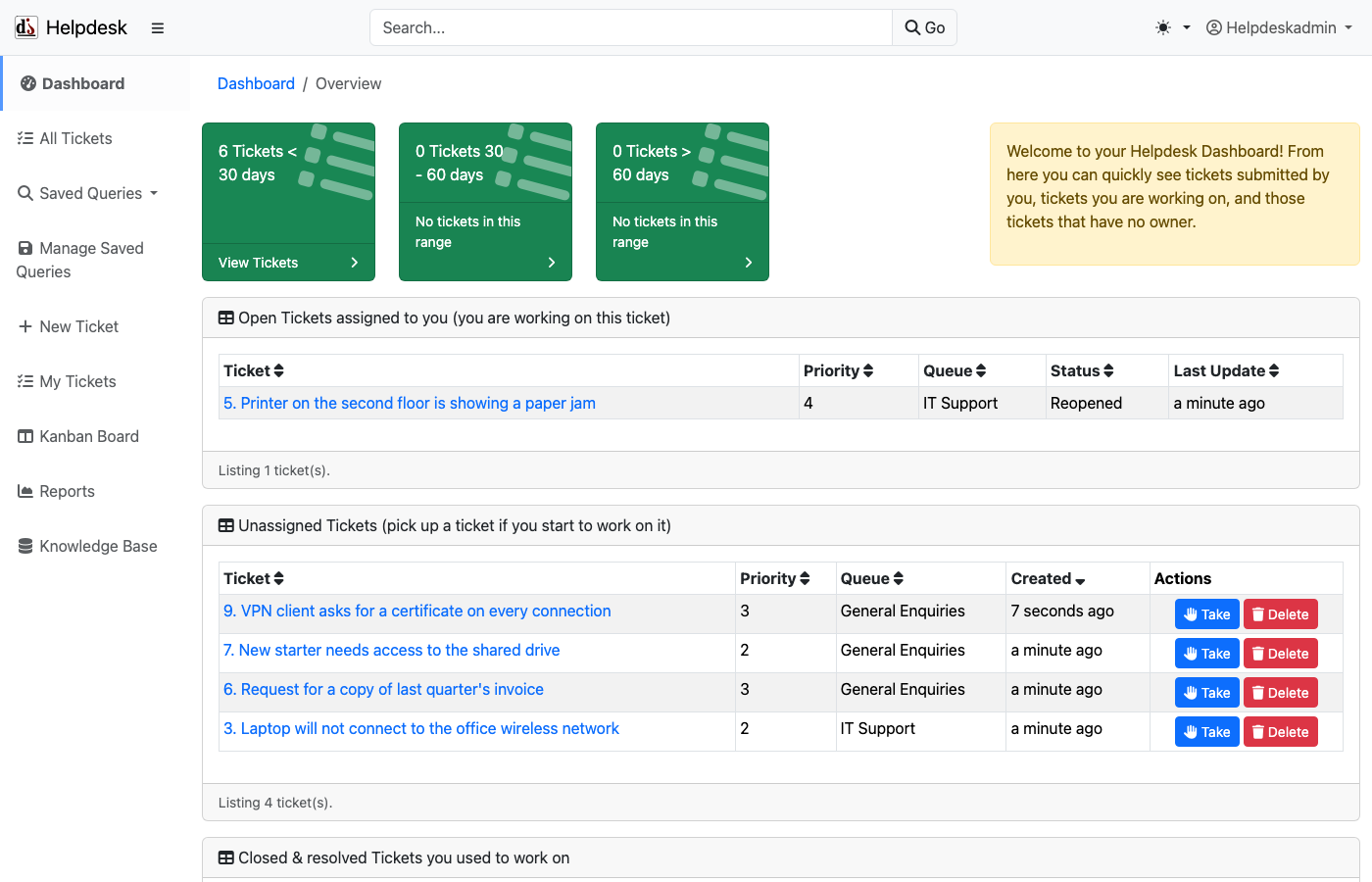Open ticket 9 VPN client certificate
Image resolution: width=1372 pixels, height=882 pixels.
pos(417,611)
